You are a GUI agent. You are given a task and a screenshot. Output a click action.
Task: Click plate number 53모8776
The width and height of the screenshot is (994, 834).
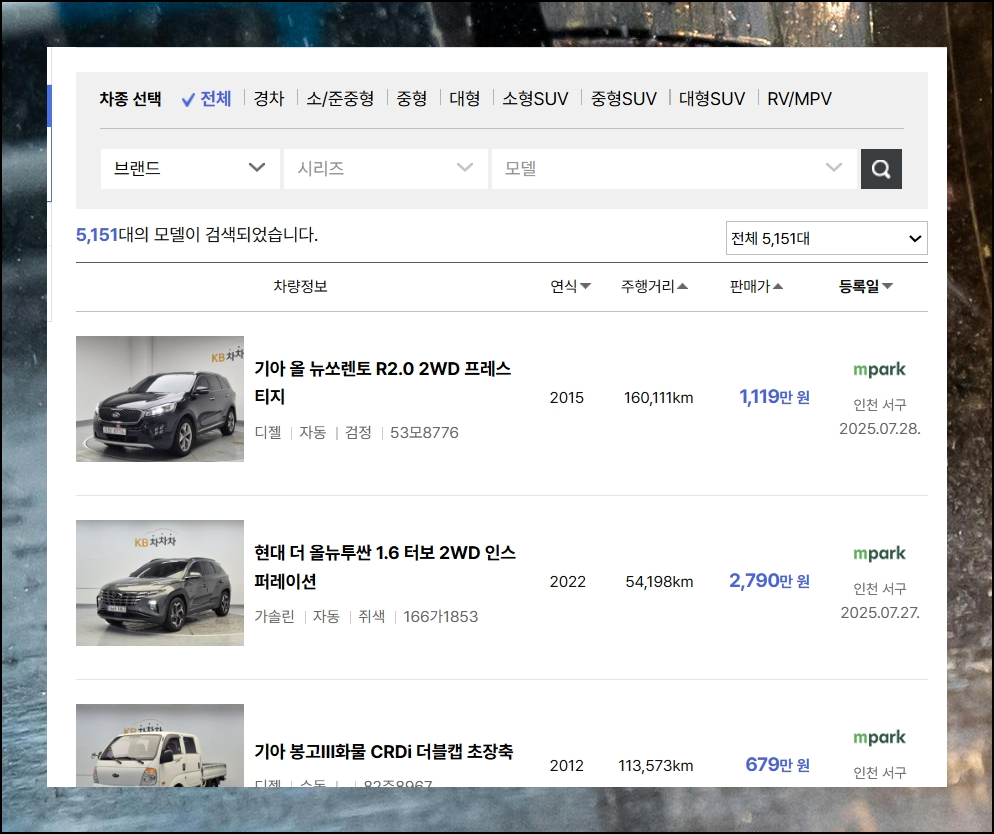coord(424,433)
